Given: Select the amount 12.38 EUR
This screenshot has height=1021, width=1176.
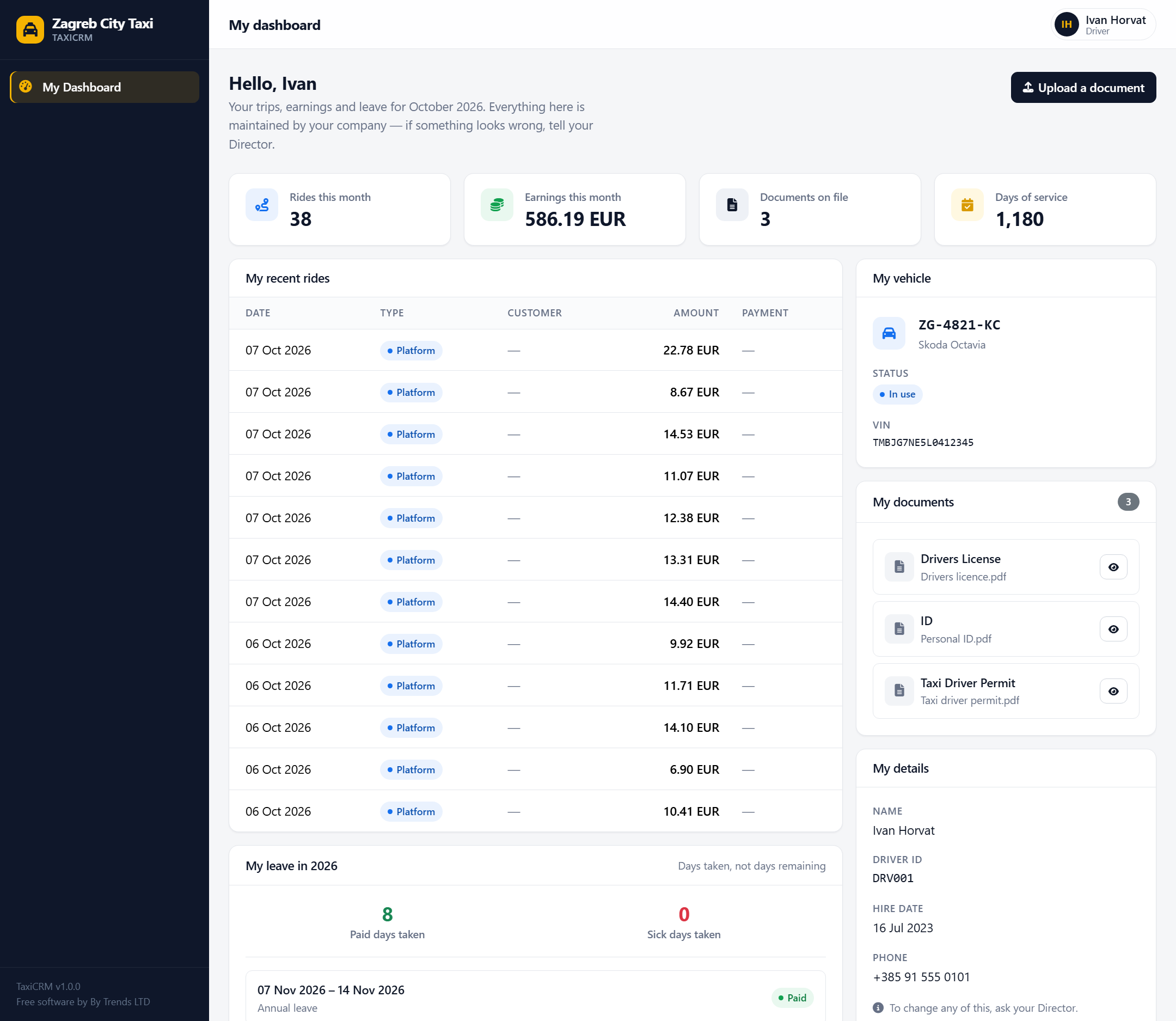Looking at the screenshot, I should click(x=691, y=518).
